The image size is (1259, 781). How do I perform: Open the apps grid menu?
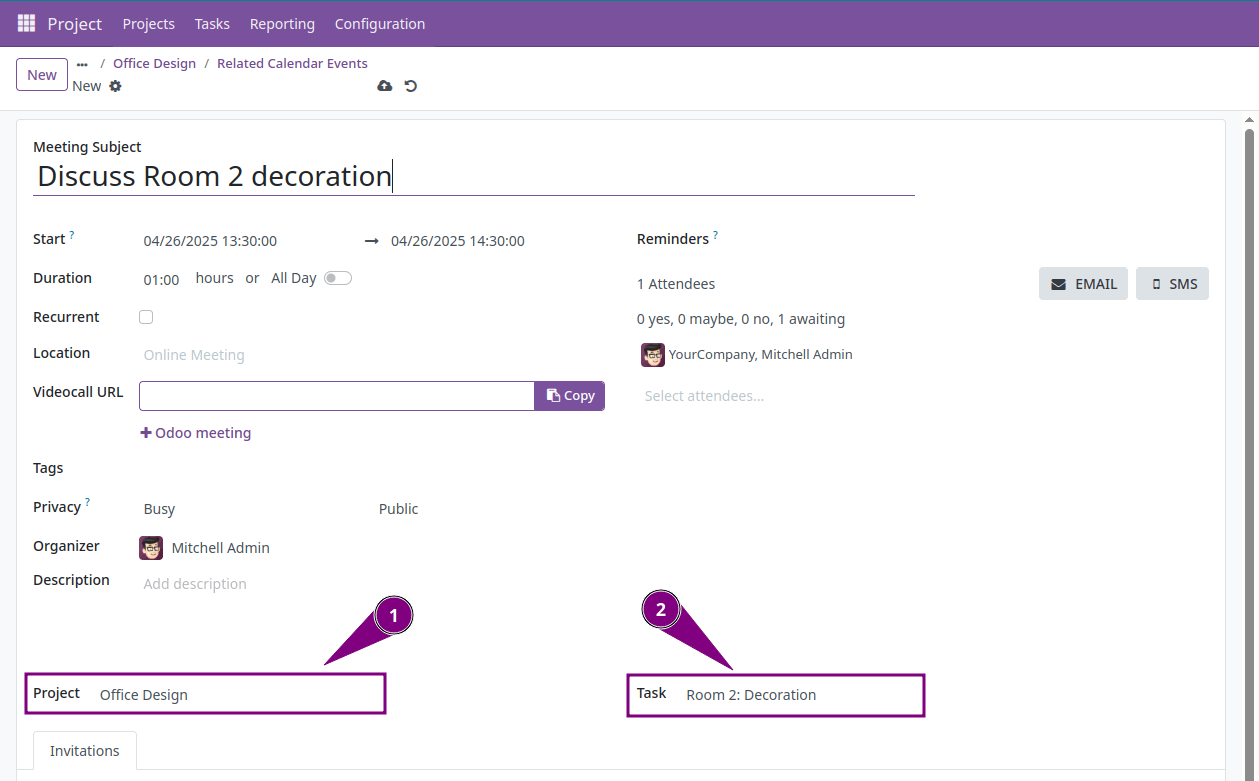[25, 23]
